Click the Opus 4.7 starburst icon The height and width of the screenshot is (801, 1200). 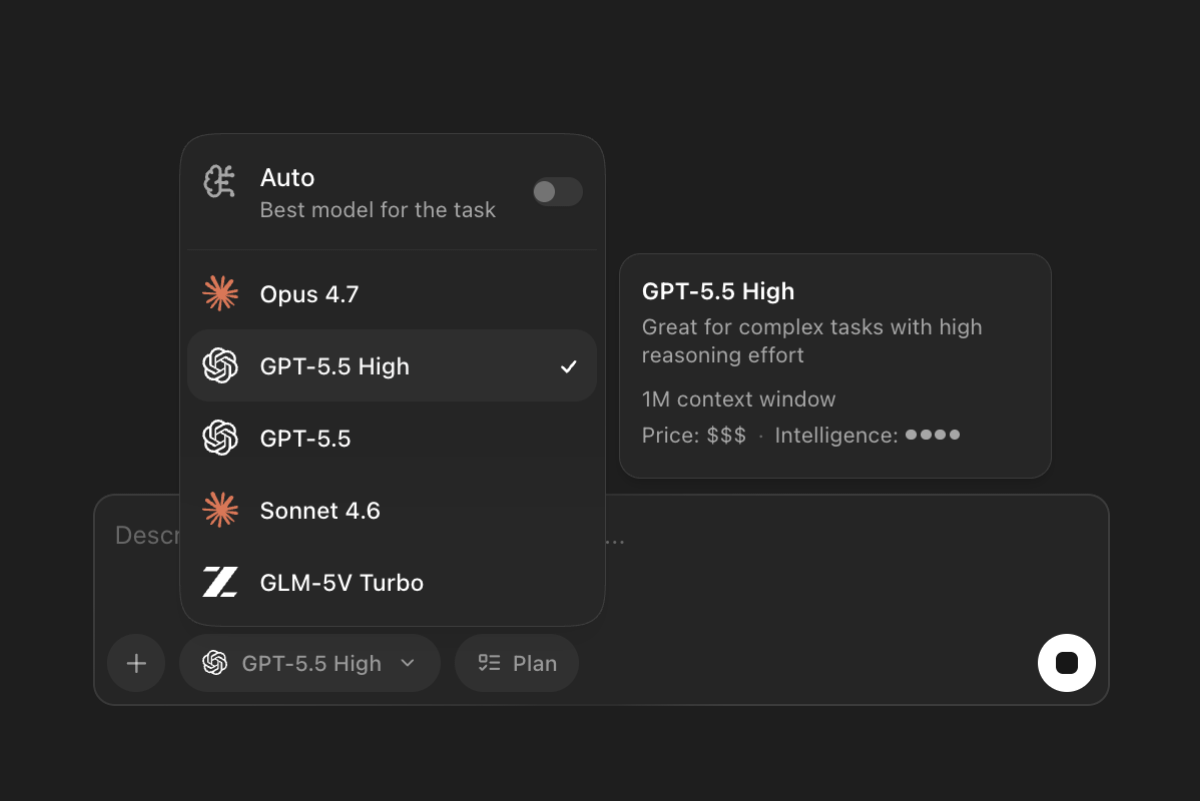coord(220,294)
